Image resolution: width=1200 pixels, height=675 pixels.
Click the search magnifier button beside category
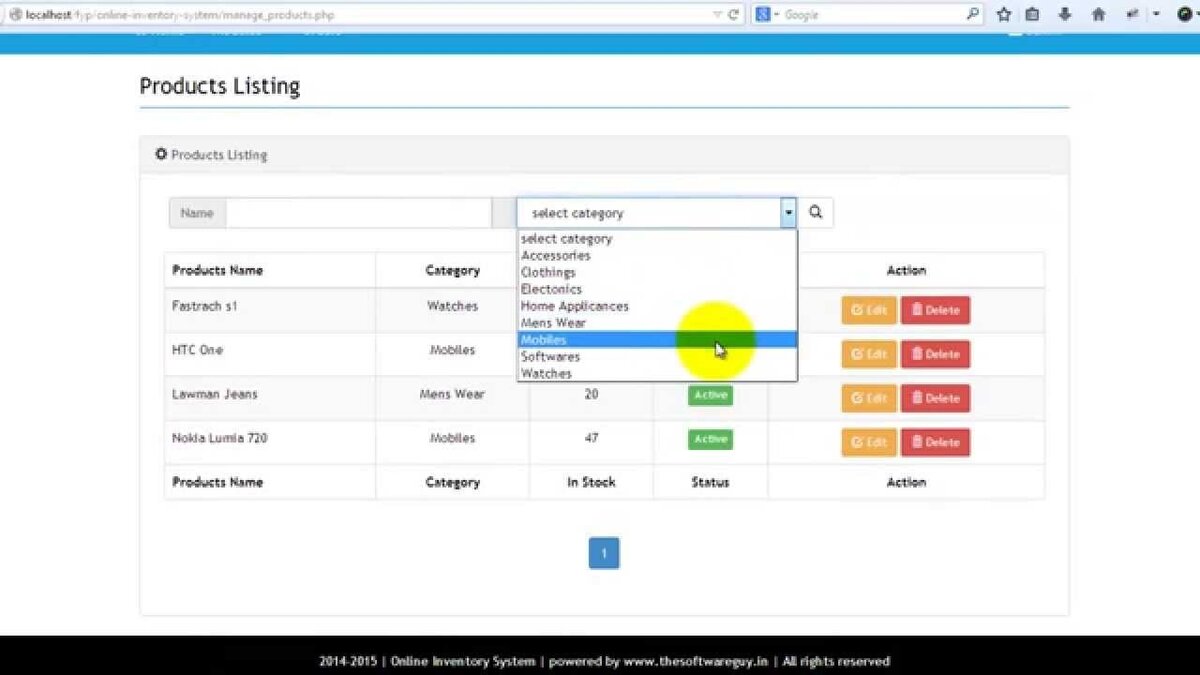point(815,213)
